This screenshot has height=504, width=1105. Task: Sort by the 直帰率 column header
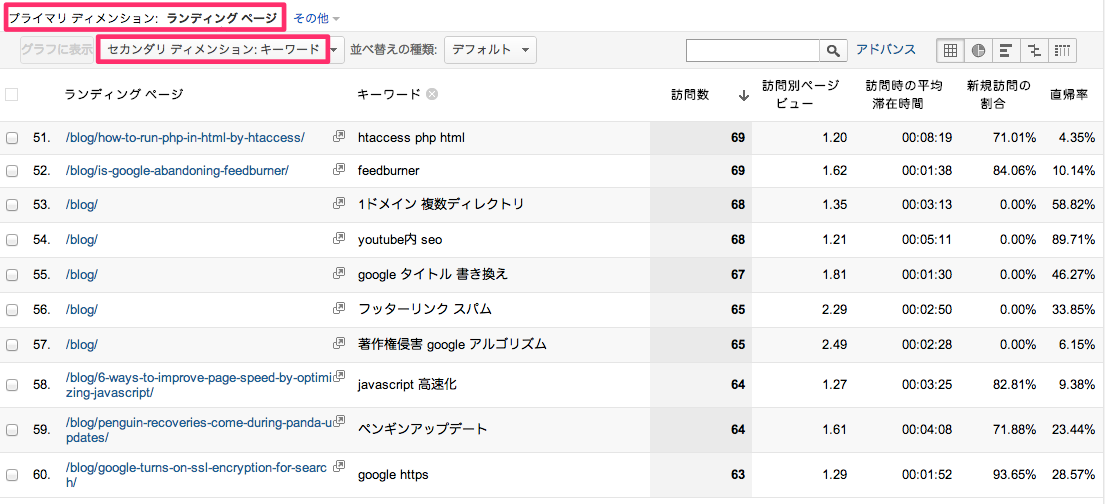[x=1069, y=94]
